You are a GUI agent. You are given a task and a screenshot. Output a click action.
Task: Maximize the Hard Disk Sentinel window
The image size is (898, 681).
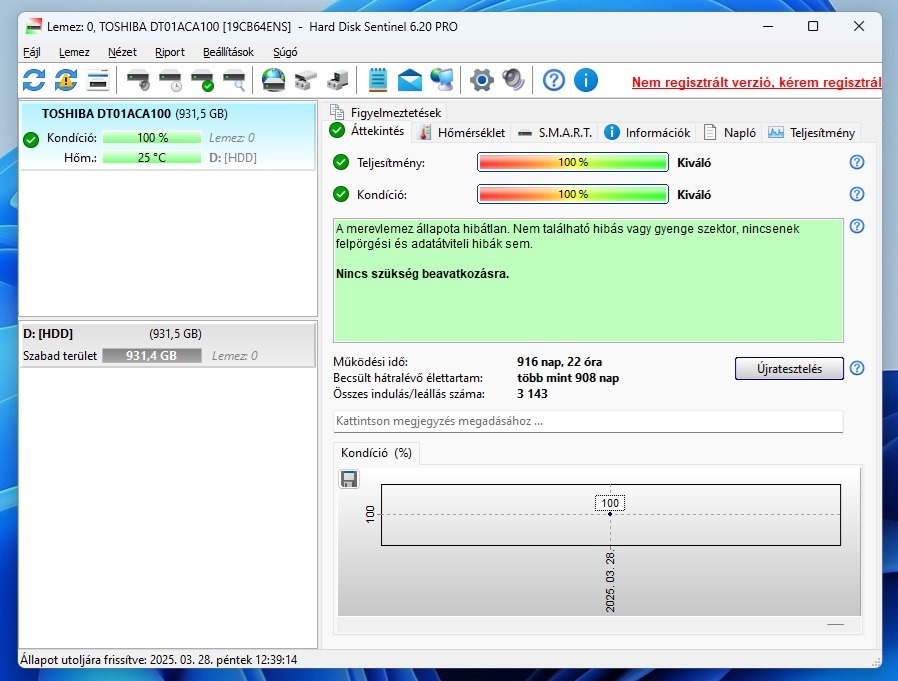coord(813,26)
